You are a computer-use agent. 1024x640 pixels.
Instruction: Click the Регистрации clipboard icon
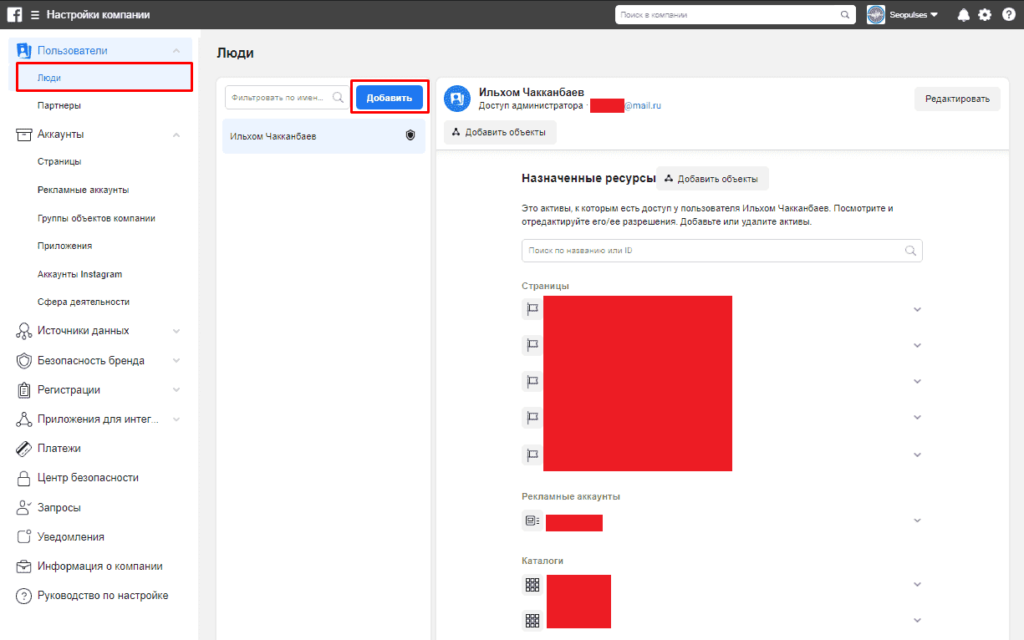click(24, 390)
